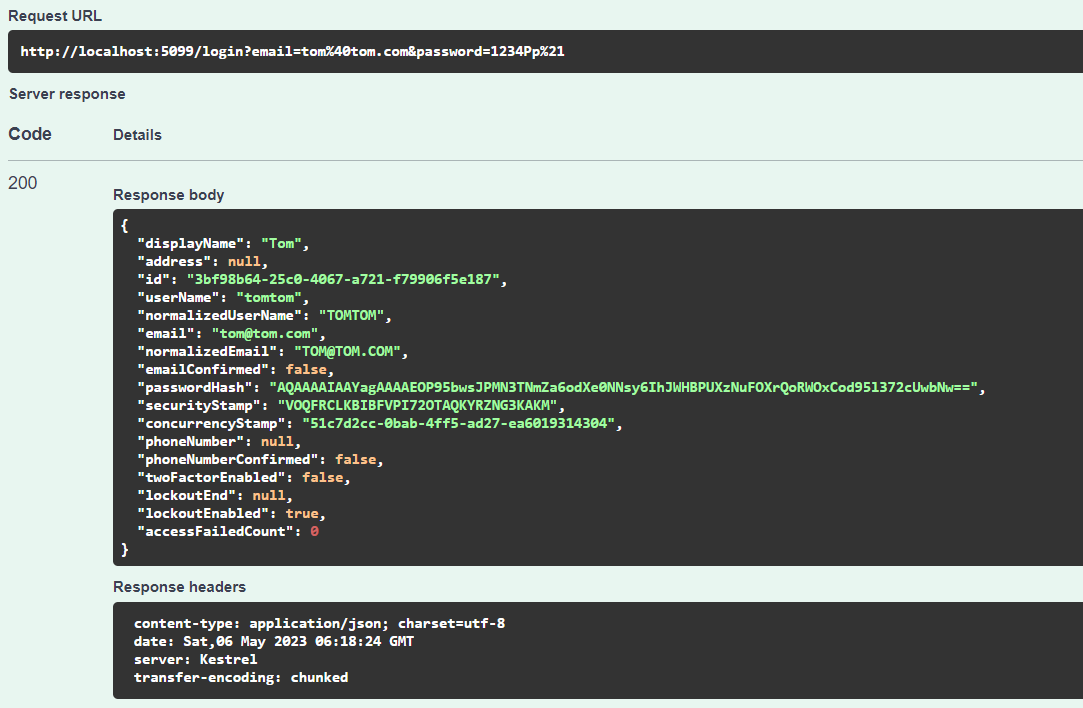Click the 'transfer-encoding: chunked' header line

[241, 677]
